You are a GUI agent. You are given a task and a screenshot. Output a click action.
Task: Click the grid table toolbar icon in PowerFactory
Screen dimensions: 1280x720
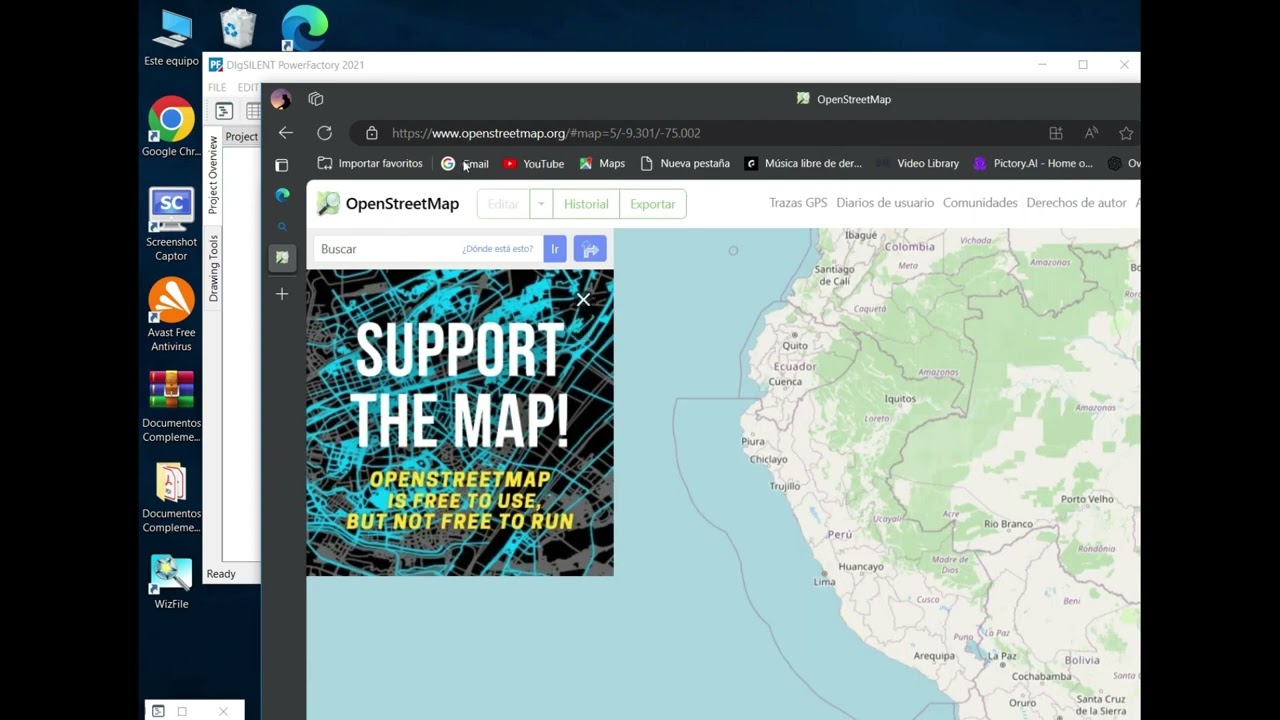[x=253, y=111]
